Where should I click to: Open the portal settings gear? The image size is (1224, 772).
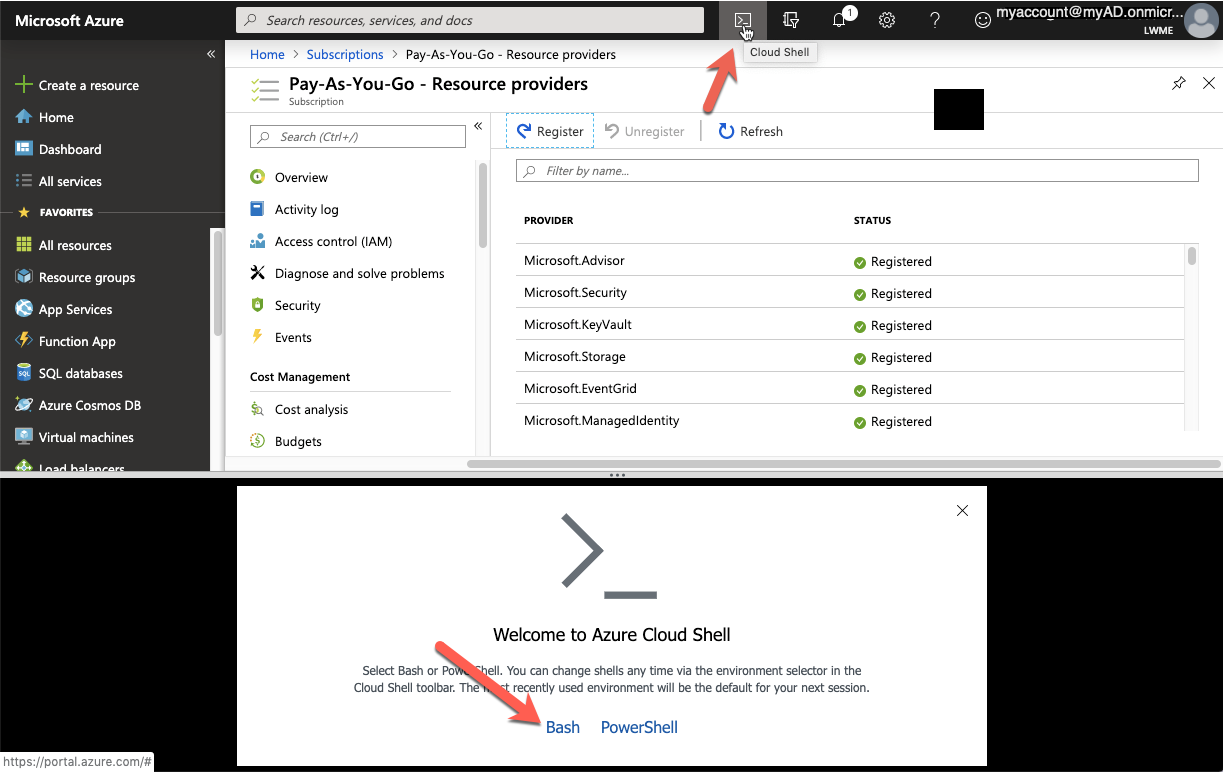[x=886, y=20]
